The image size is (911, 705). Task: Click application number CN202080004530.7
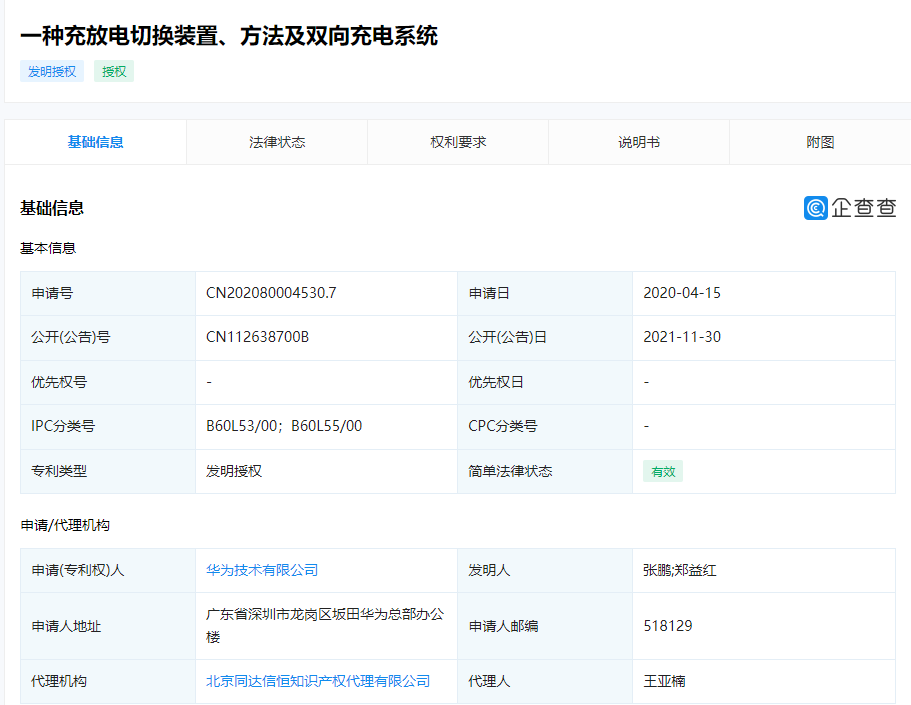pos(271,293)
